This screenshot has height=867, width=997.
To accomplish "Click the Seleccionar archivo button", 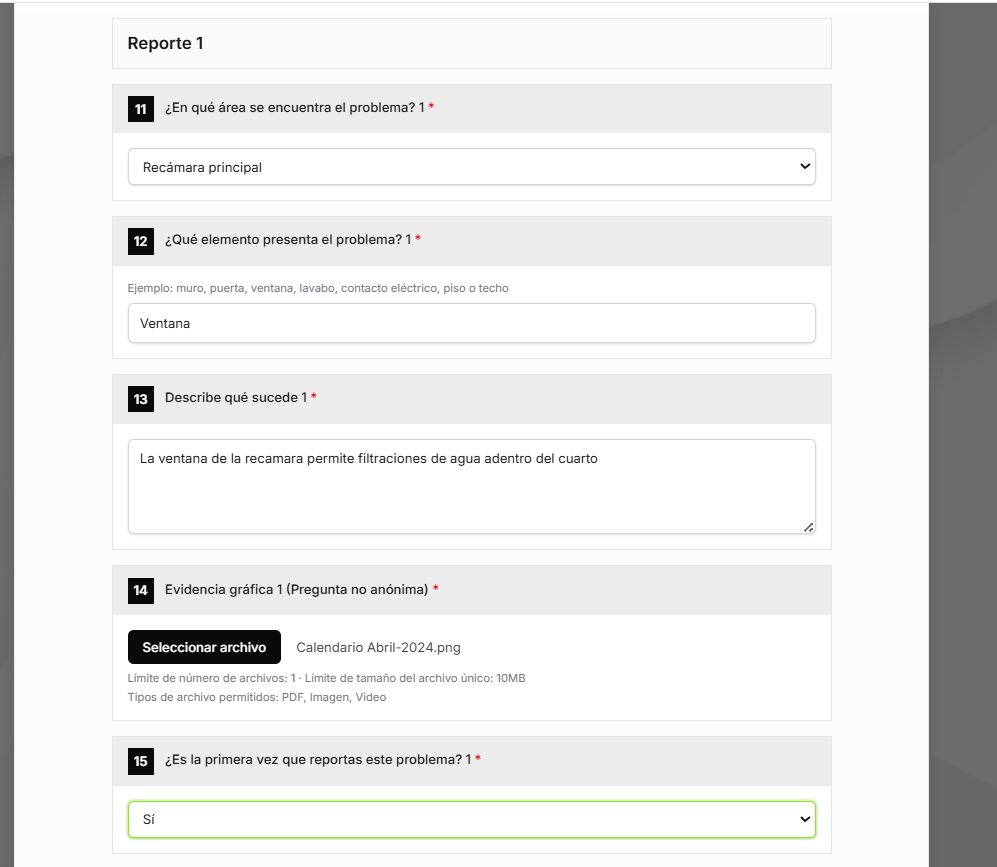I will click(204, 647).
